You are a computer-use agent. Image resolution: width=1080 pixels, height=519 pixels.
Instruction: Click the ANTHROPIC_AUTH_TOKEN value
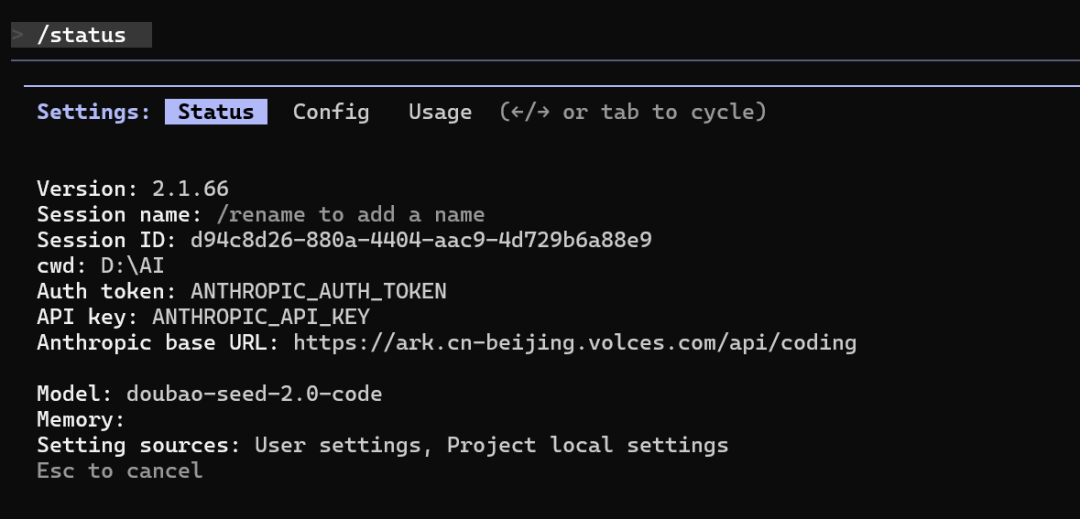[x=318, y=292]
